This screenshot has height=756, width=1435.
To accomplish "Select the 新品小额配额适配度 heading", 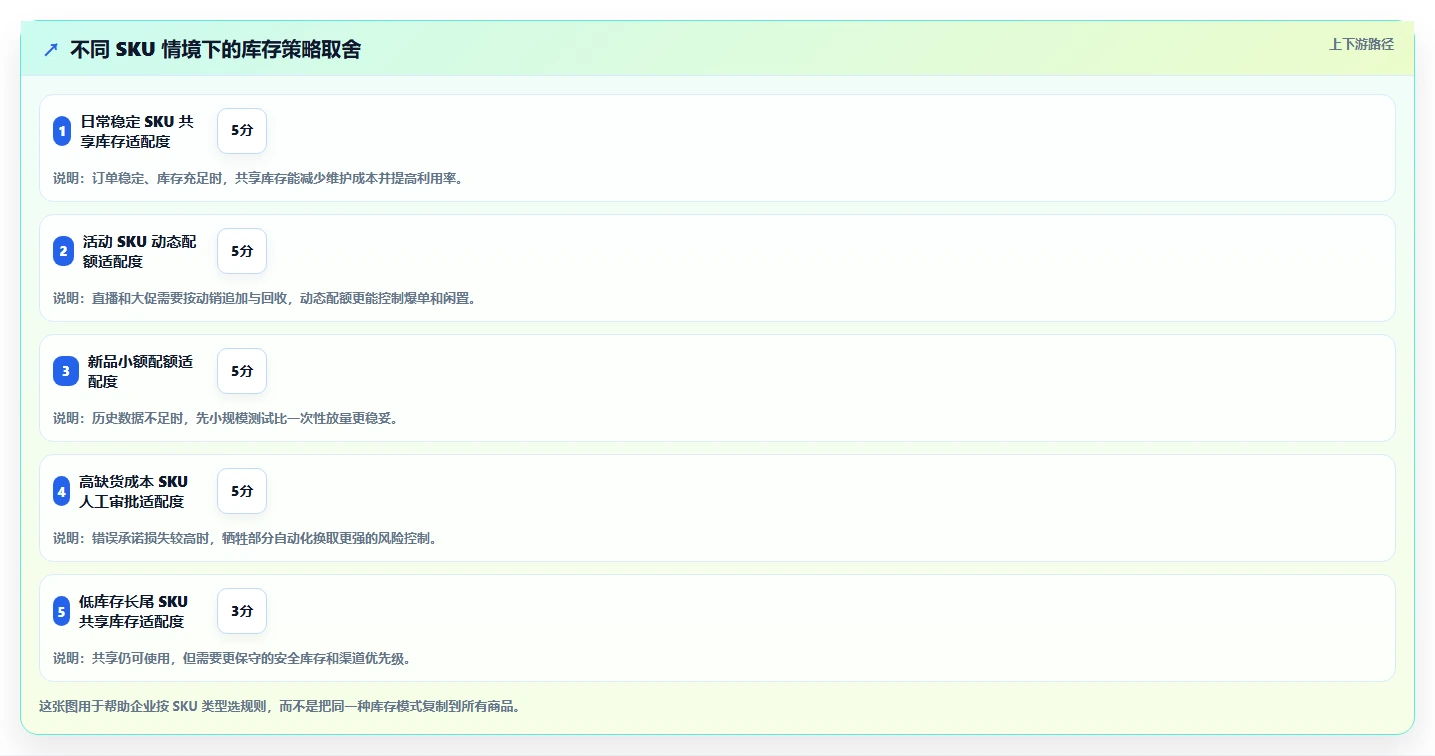I will point(140,371).
